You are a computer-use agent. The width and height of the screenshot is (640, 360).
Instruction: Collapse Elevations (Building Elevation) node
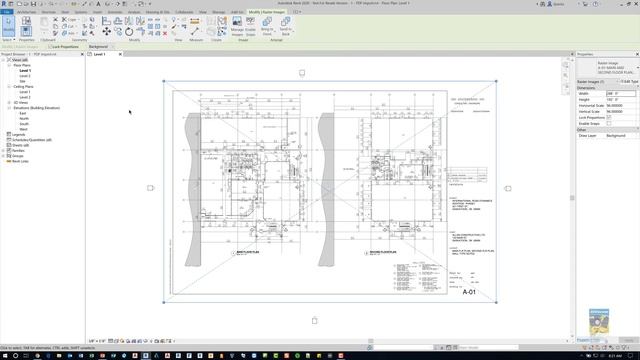tap(9, 108)
